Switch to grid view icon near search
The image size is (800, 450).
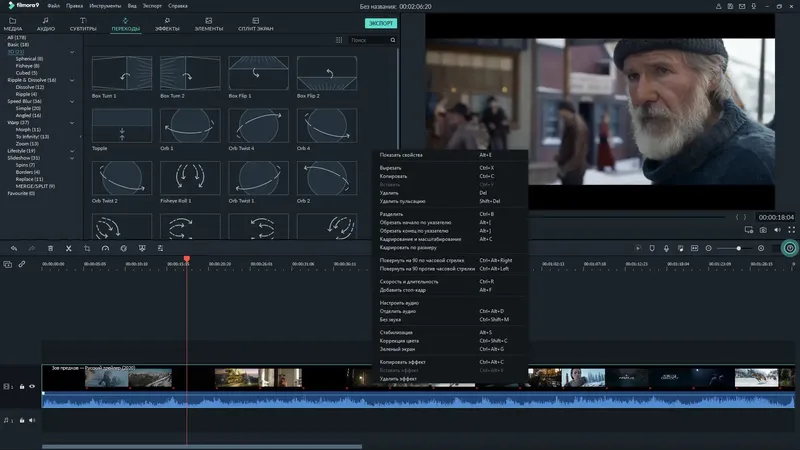[339, 40]
